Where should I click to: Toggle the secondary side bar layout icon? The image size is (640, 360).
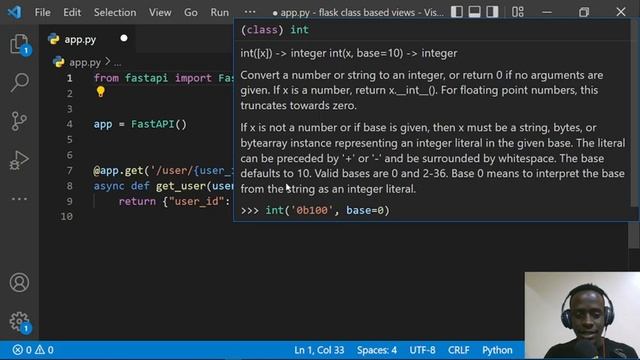(492, 12)
